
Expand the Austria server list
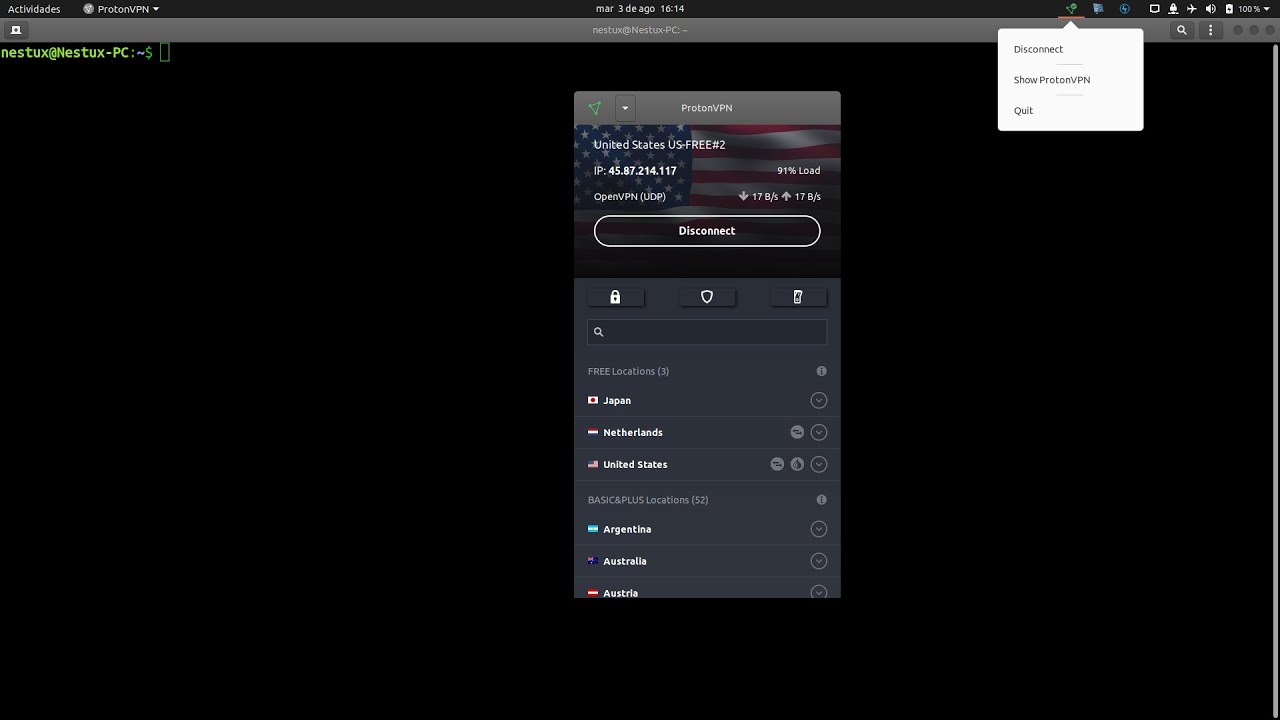[x=819, y=592]
